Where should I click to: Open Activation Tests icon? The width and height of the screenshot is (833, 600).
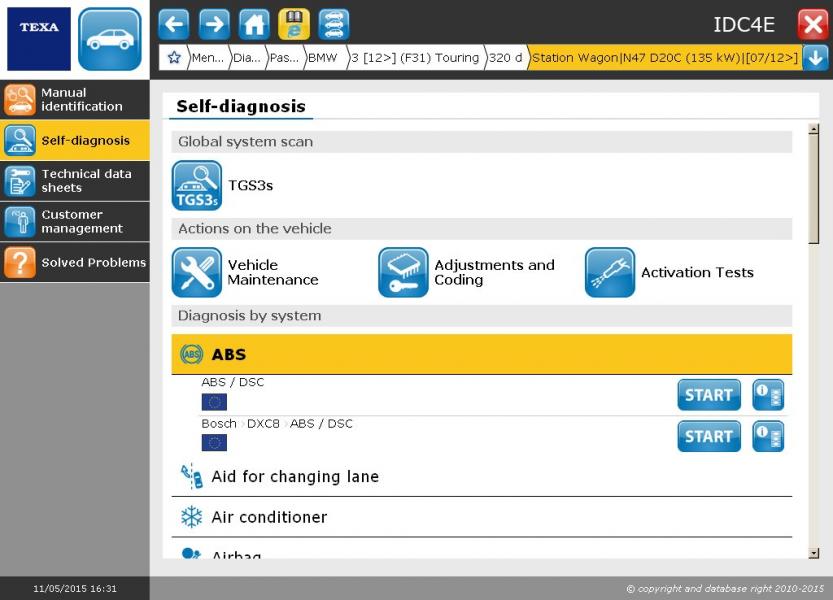610,272
